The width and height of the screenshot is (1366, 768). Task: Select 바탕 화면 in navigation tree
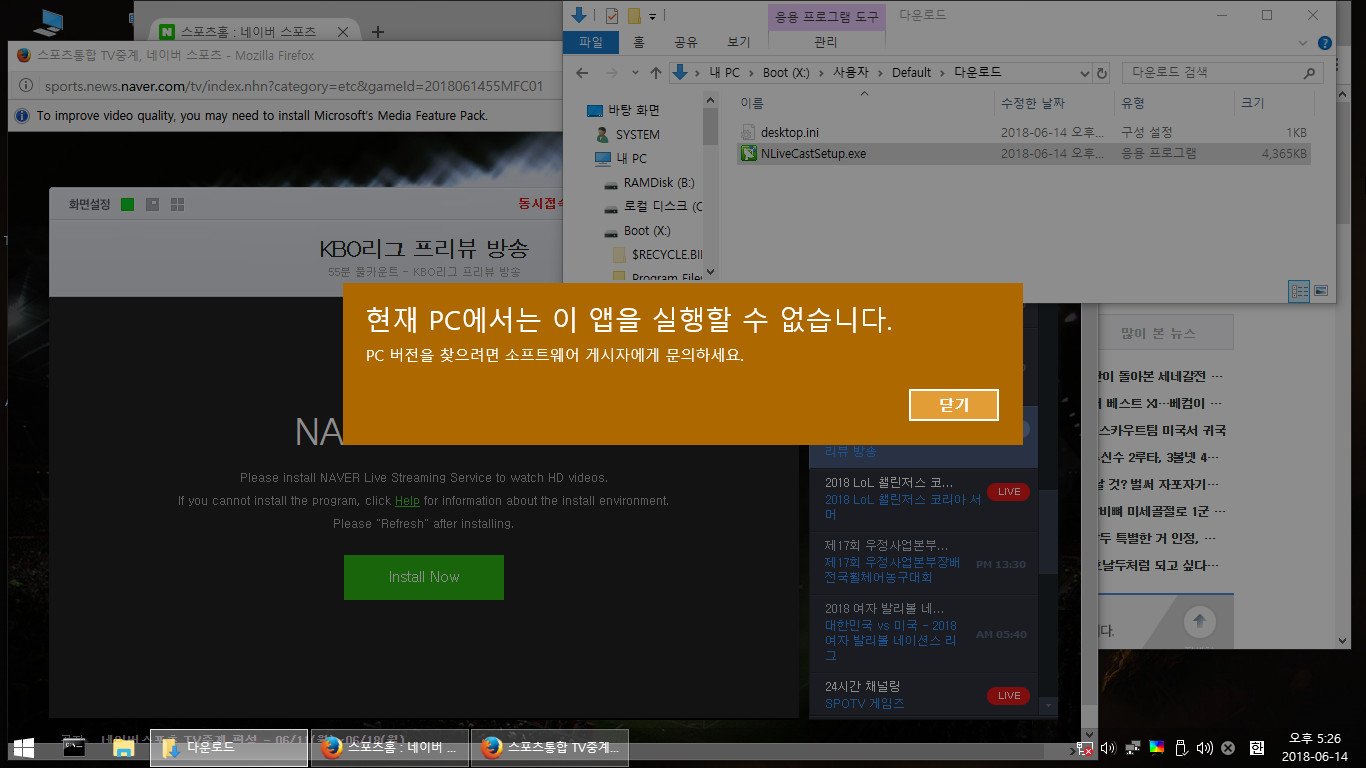623,110
